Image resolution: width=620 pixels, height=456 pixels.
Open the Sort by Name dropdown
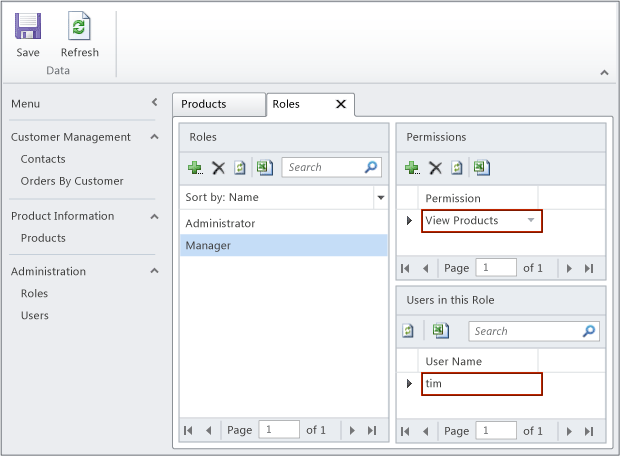point(381,197)
